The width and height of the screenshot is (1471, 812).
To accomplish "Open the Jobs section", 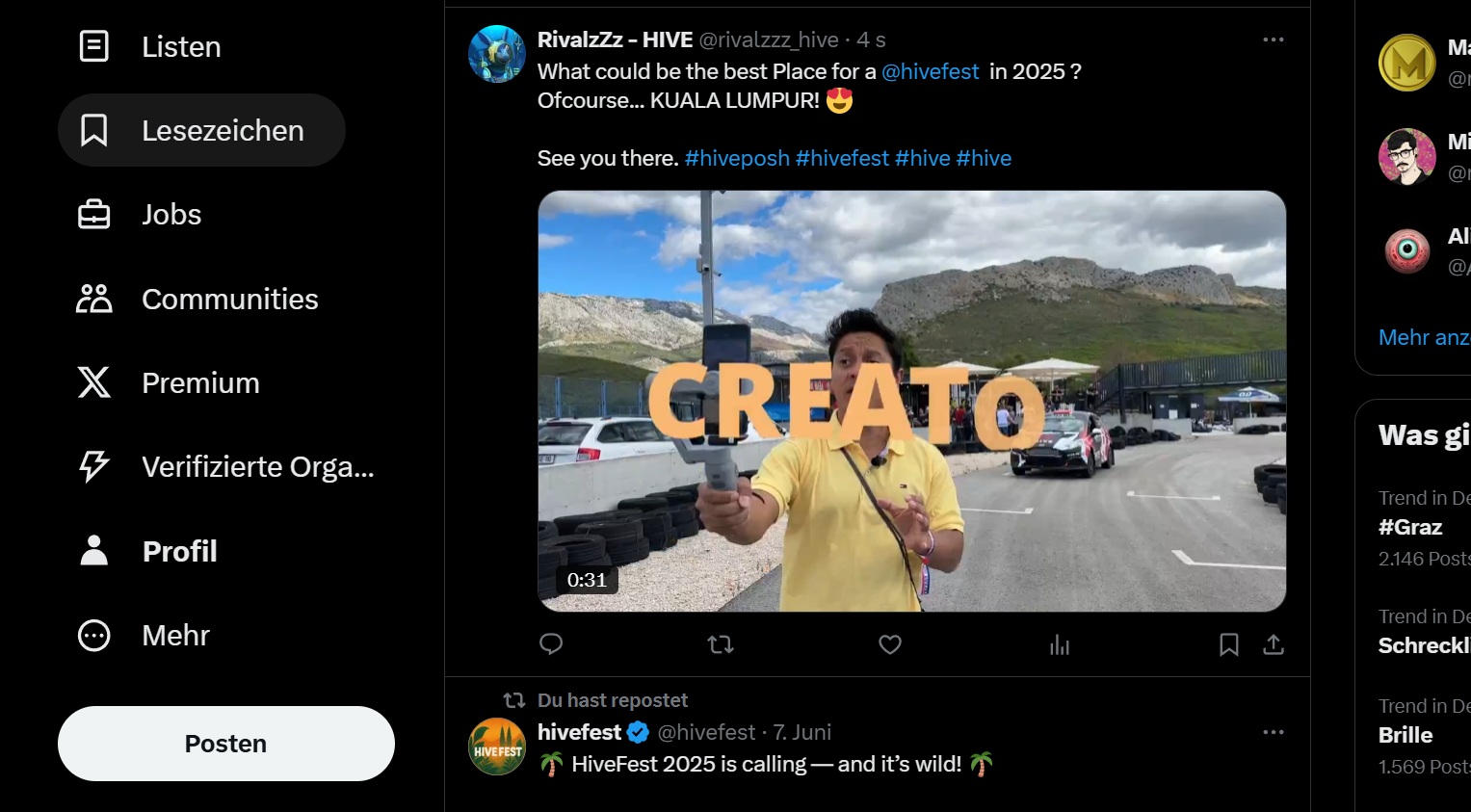I will click(140, 215).
